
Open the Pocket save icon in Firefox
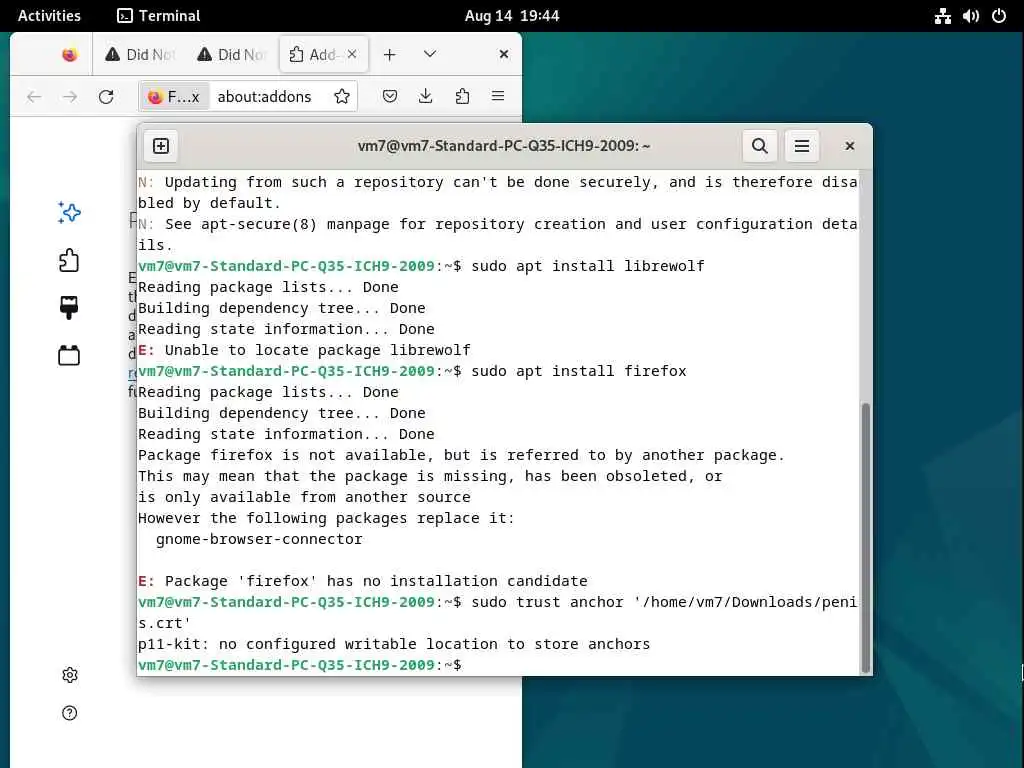click(390, 97)
